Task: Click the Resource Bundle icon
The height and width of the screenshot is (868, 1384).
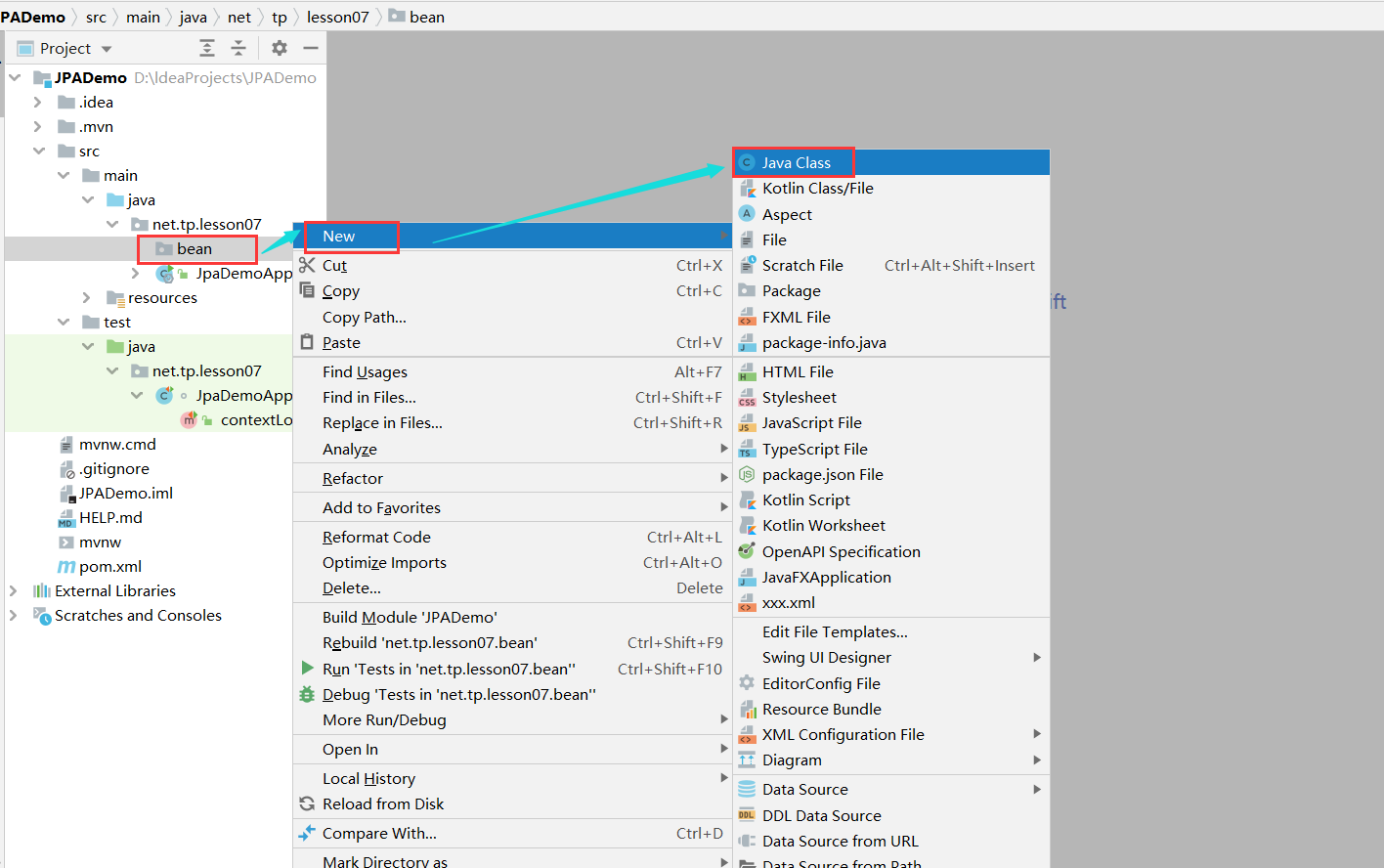Action: [748, 709]
